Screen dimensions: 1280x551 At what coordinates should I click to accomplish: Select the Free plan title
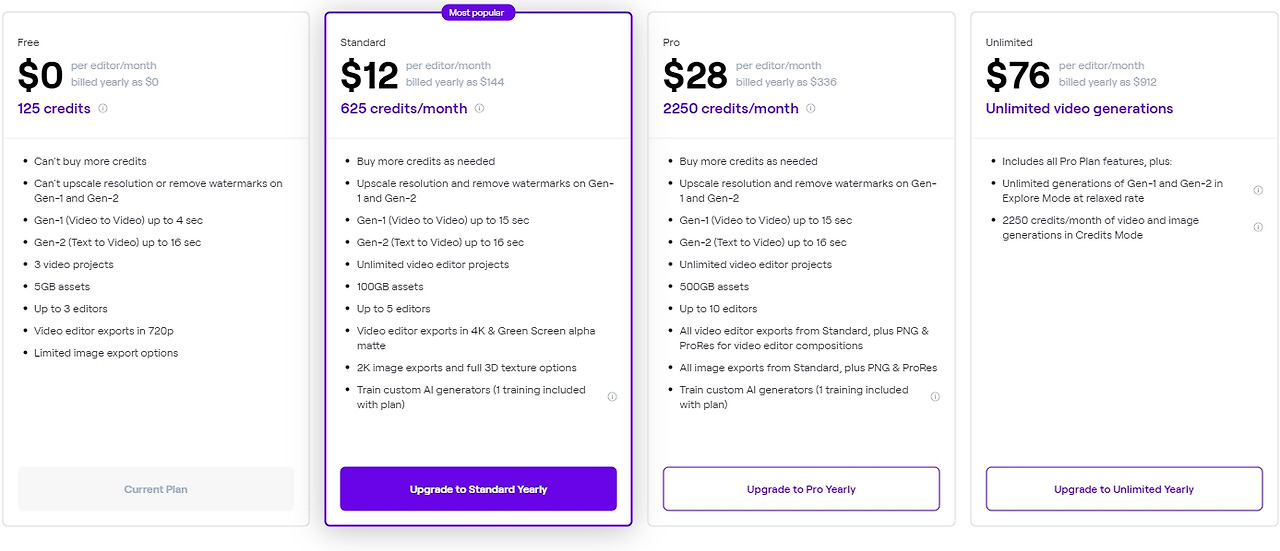(28, 43)
